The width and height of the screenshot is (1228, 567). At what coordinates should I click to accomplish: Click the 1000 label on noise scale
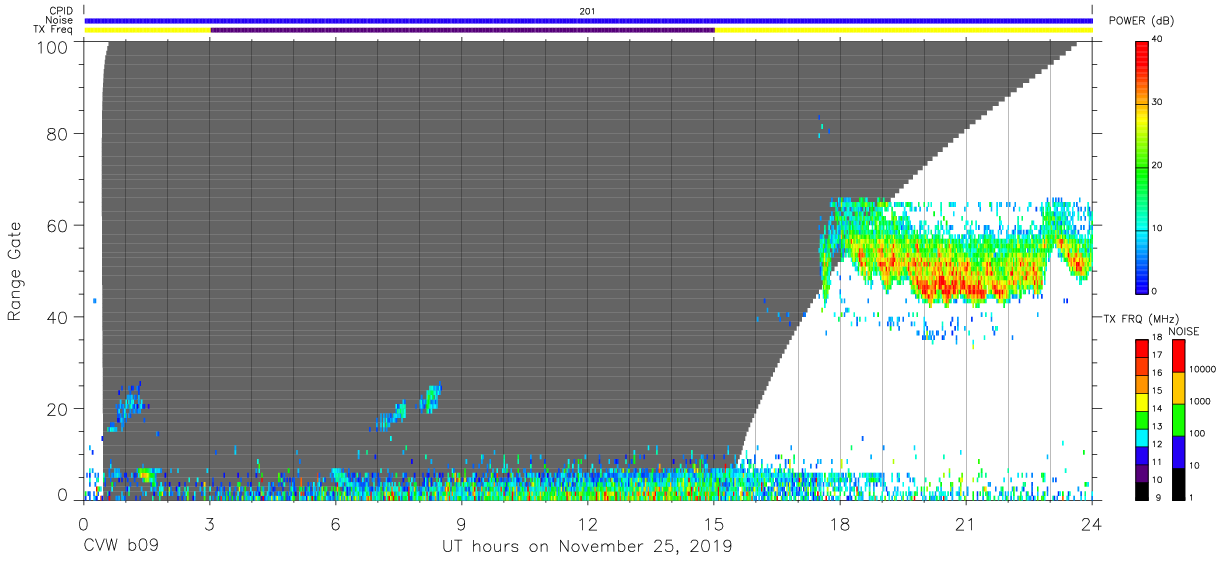1202,401
